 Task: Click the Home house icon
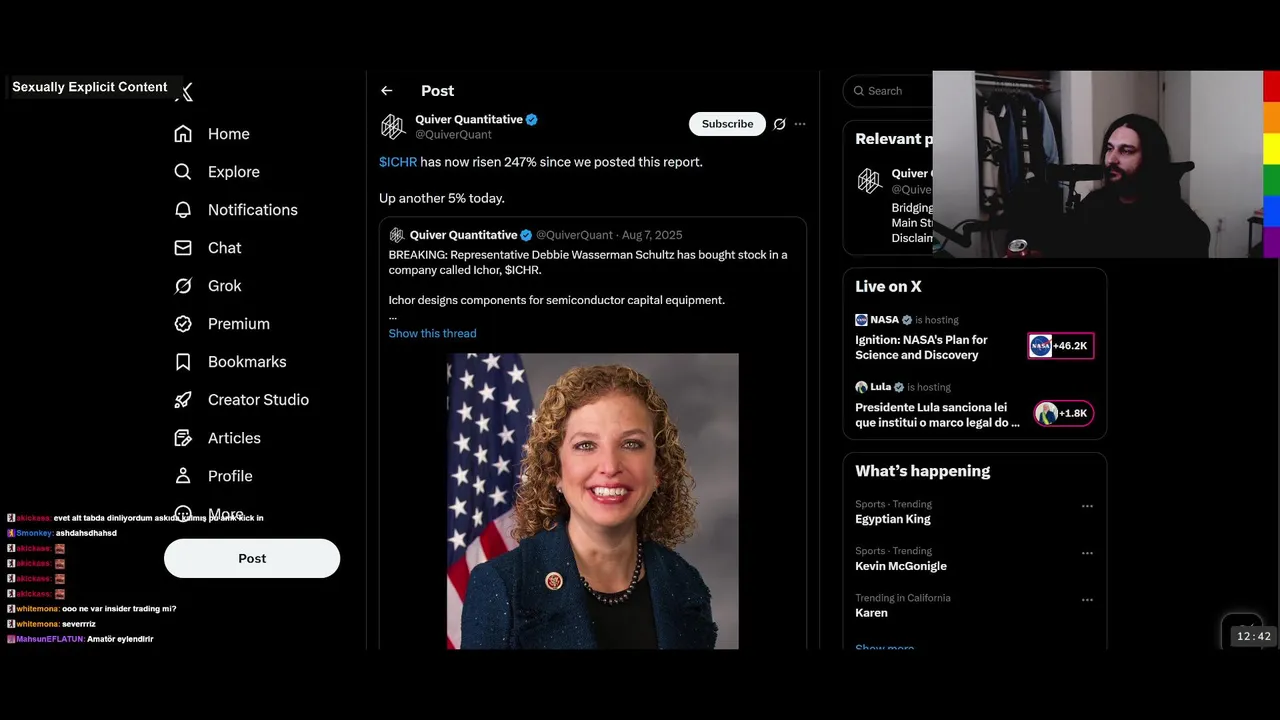[x=183, y=134]
